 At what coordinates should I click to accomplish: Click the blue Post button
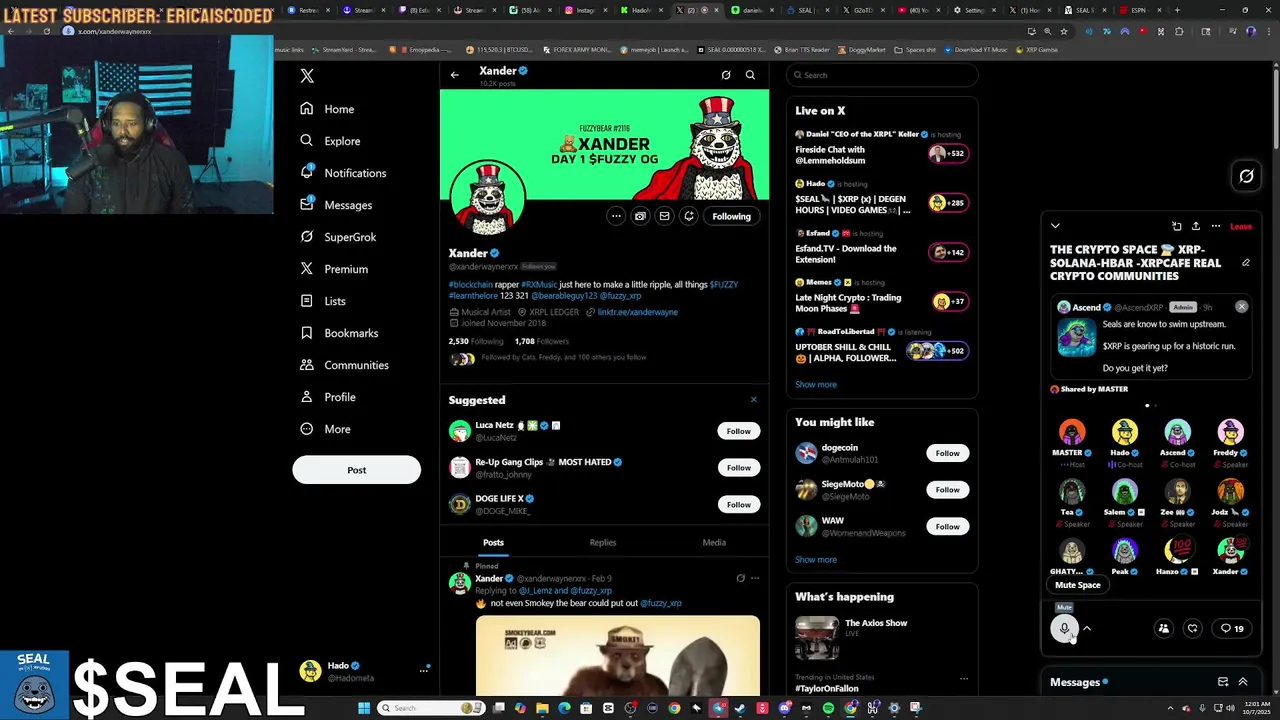356,470
